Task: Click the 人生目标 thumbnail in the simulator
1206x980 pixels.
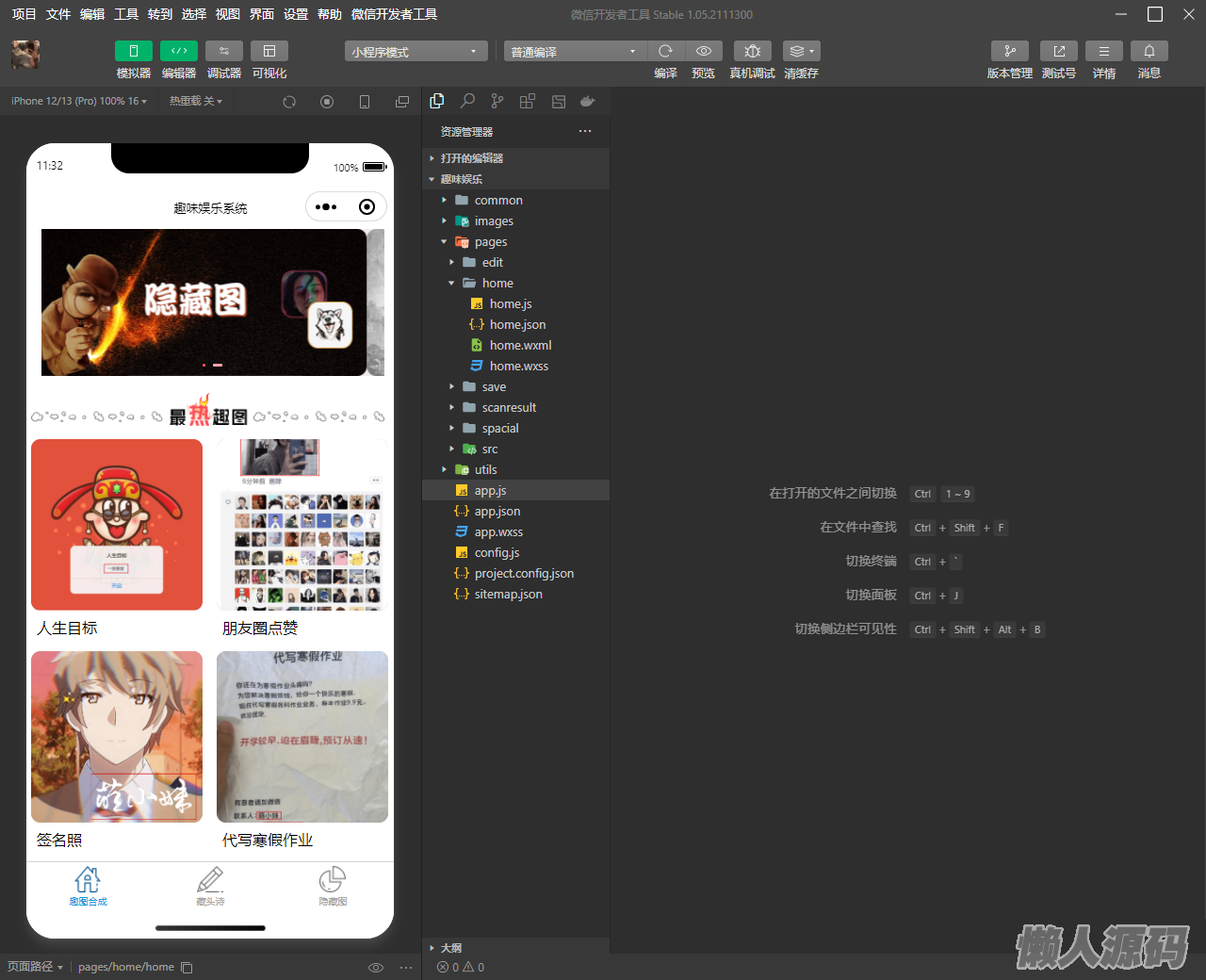Action: pos(117,525)
